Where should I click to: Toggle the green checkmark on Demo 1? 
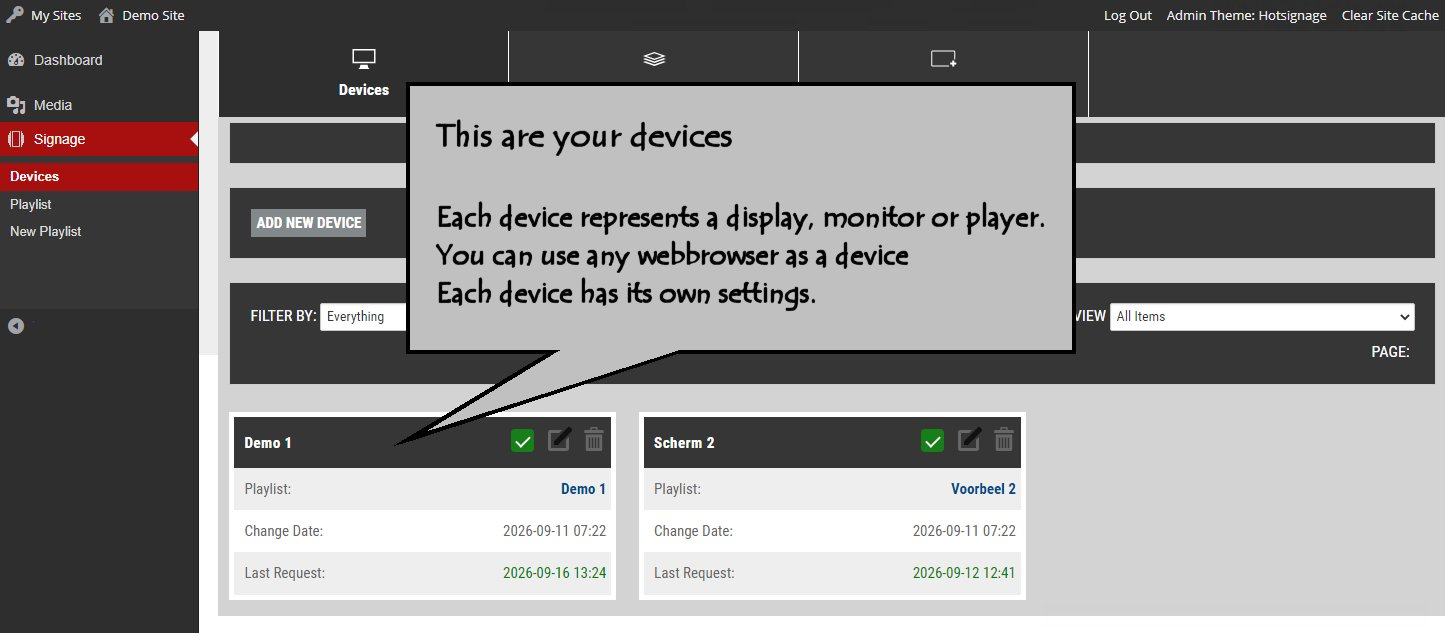pyautogui.click(x=522, y=440)
